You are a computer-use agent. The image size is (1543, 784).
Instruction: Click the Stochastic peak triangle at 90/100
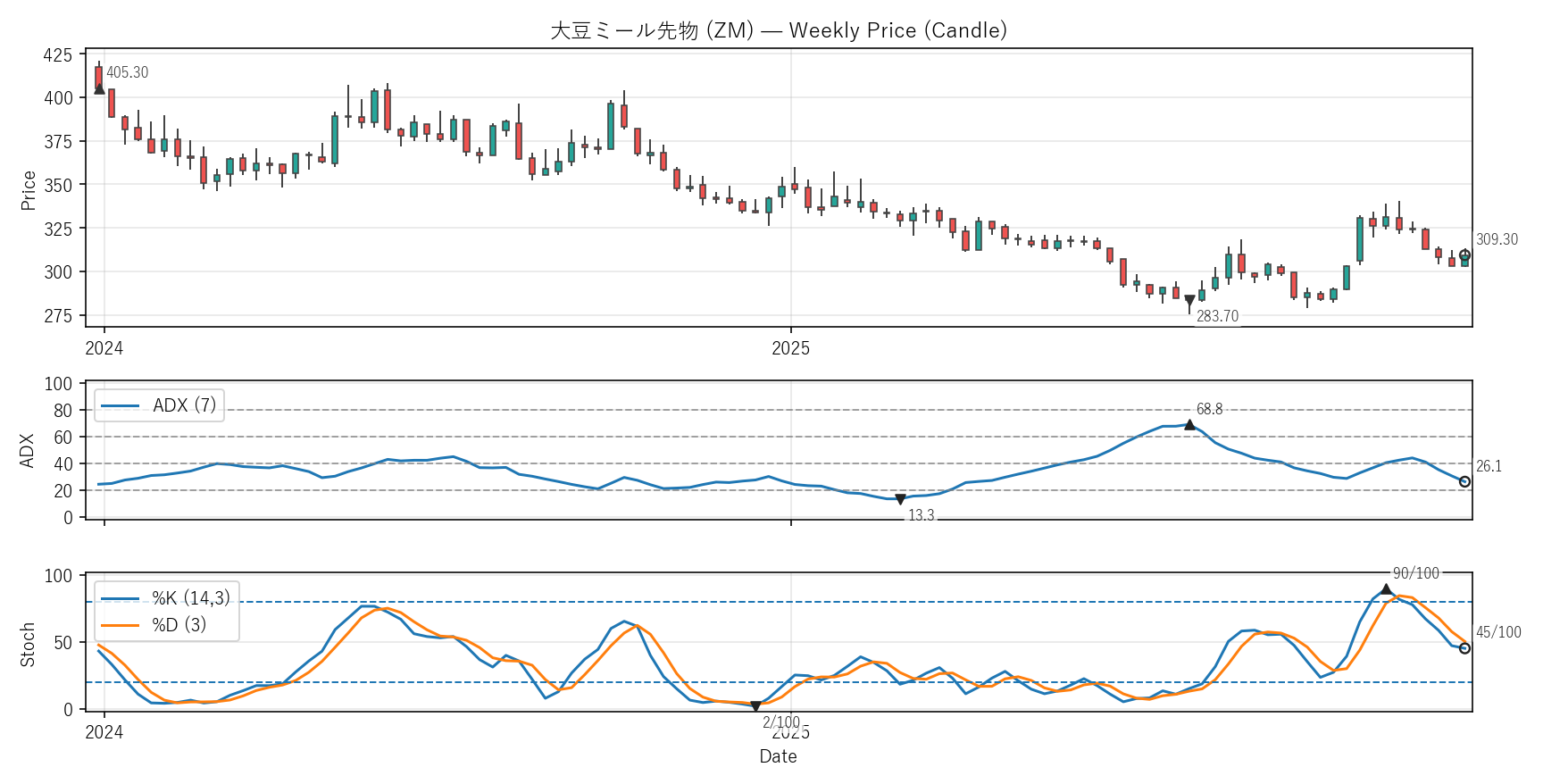point(1386,589)
